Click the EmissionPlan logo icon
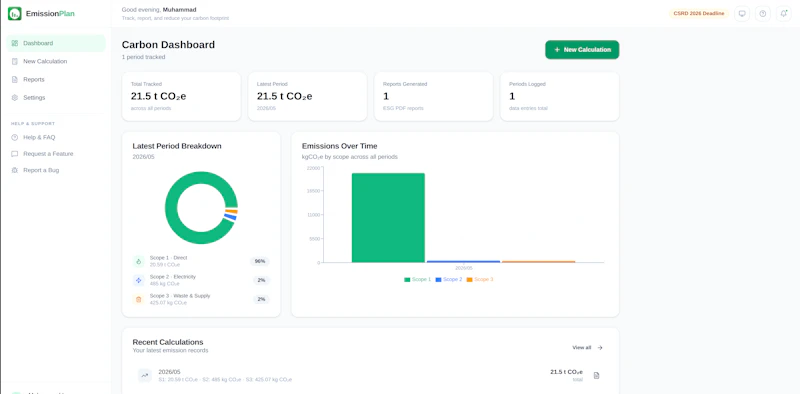 14,14
